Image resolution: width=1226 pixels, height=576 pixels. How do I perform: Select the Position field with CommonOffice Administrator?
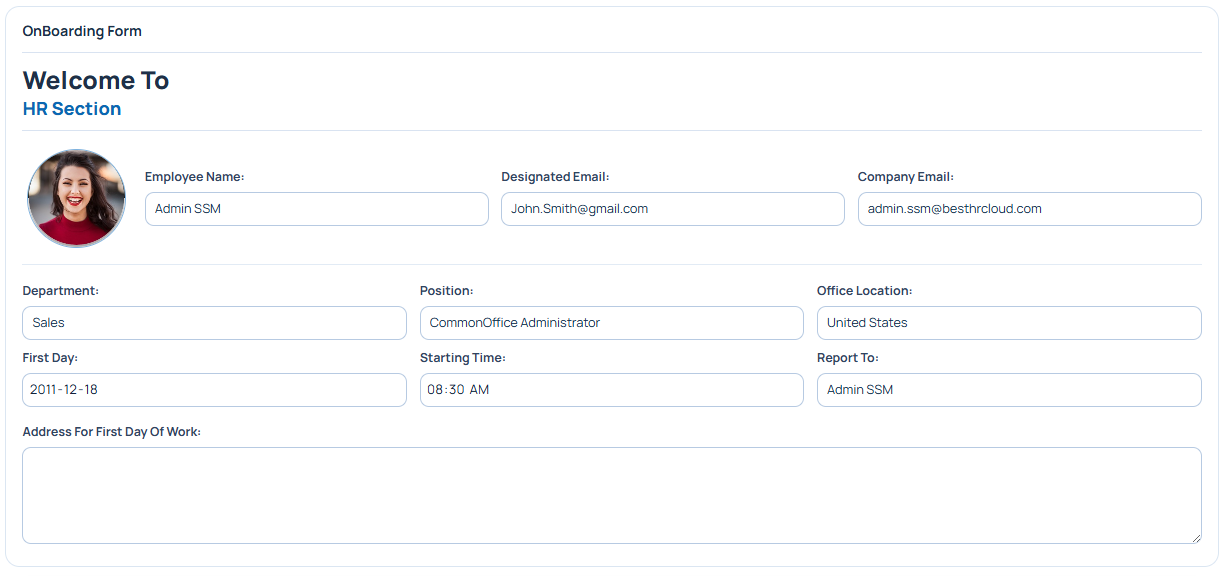coord(611,322)
